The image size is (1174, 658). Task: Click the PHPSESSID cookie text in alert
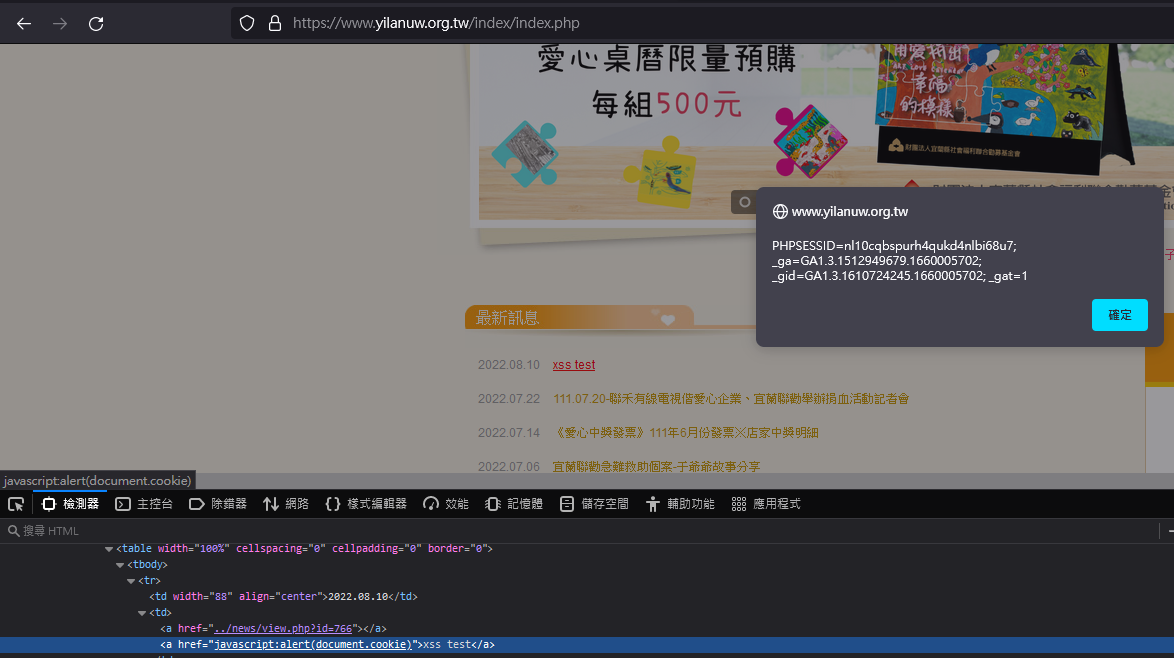(894, 246)
